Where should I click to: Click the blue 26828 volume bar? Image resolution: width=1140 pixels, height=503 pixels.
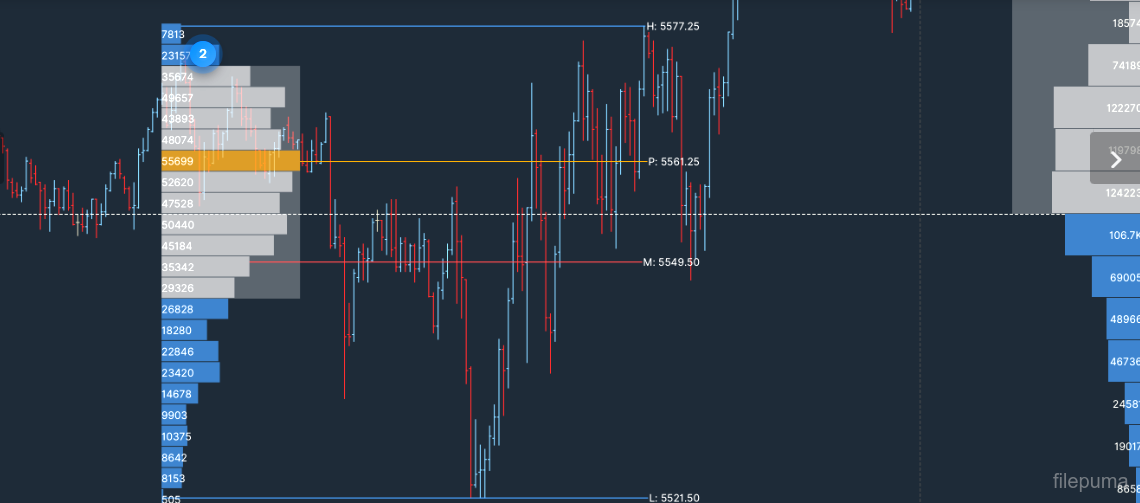tap(194, 309)
